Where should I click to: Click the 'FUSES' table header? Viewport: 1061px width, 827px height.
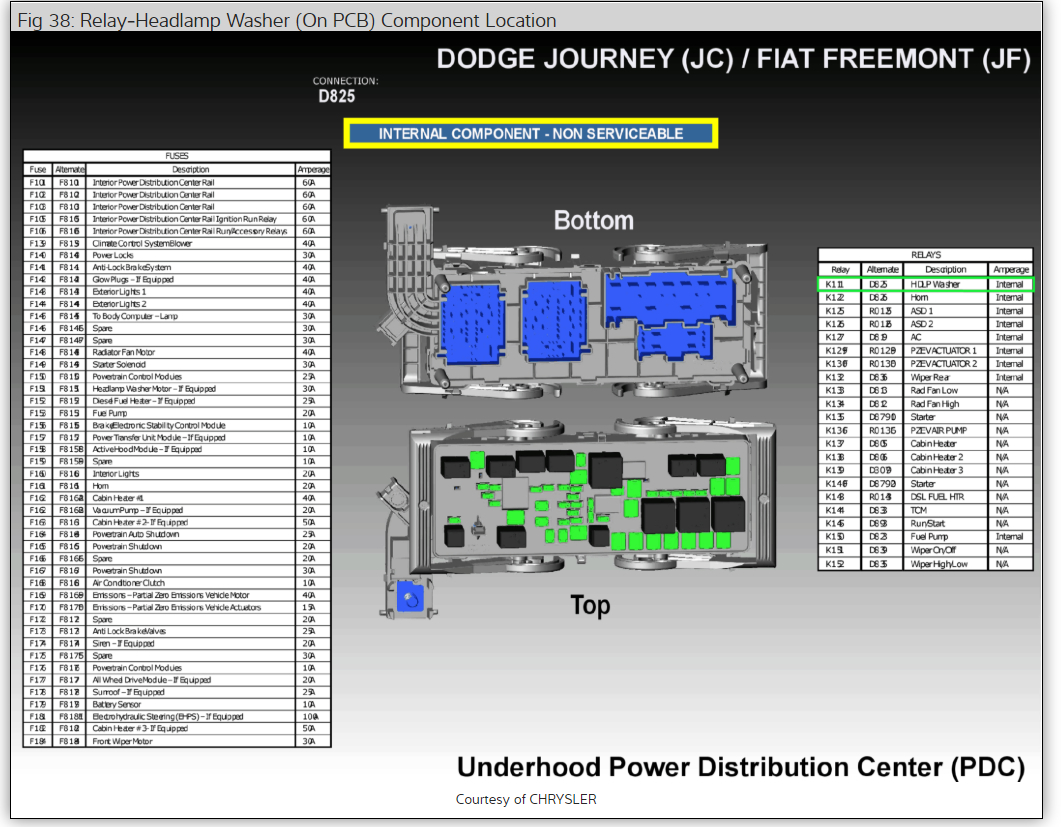(x=177, y=156)
